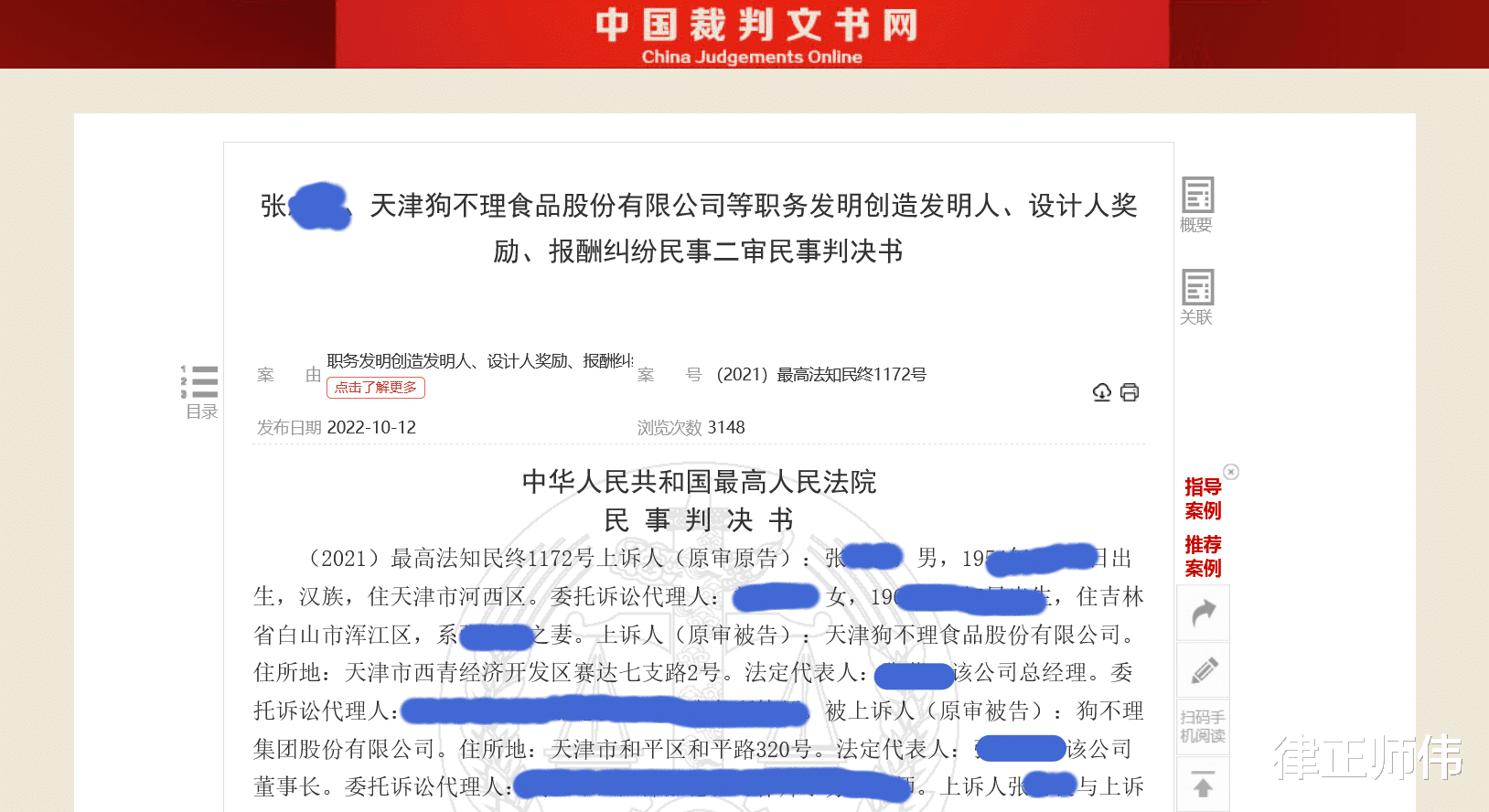The image size is (1489, 812).
Task: Select the publish date 2022-10-12
Action: pyautogui.click(x=371, y=427)
